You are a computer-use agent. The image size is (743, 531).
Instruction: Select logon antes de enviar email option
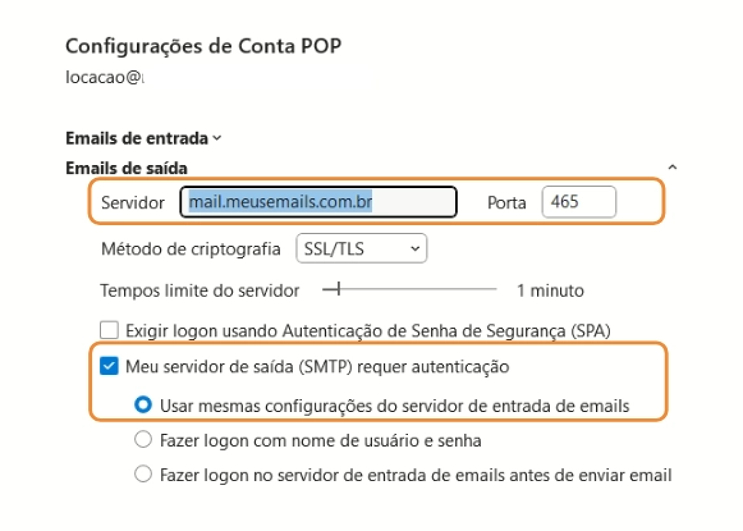(143, 475)
